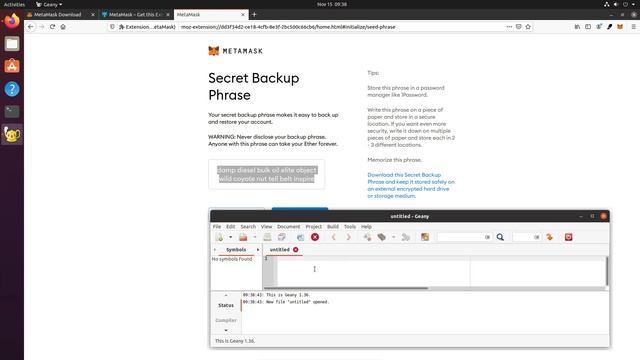This screenshot has width=640, height=360.
Task: Close the active MetaMask browser tab
Action: [x=243, y=14]
